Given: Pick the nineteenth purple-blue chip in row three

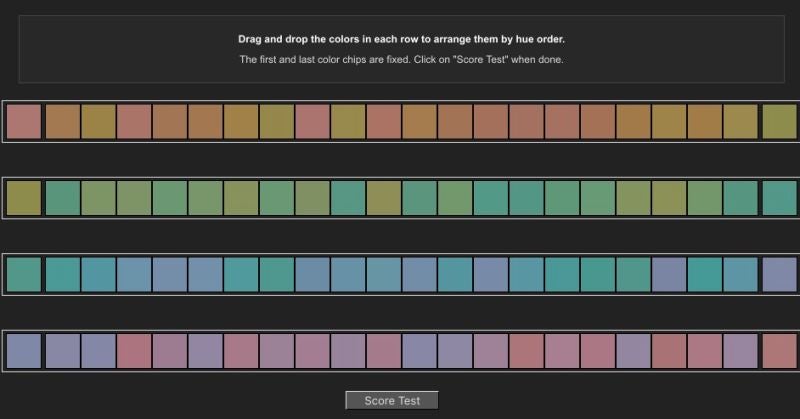Looking at the screenshot, I should point(669,274).
